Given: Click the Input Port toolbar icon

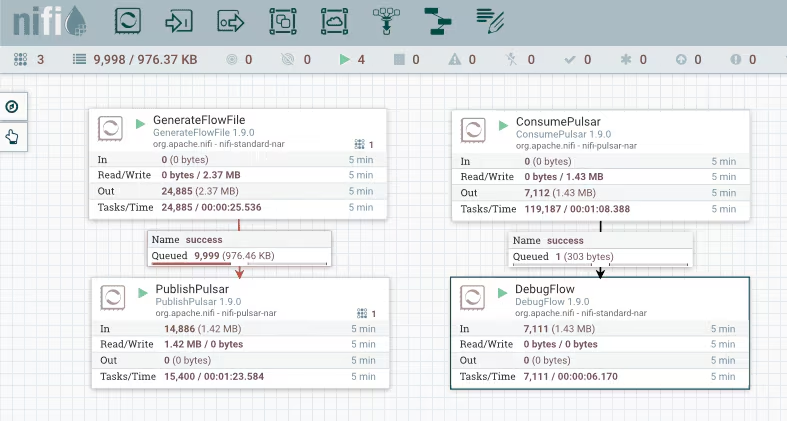Looking at the screenshot, I should coord(179,20).
